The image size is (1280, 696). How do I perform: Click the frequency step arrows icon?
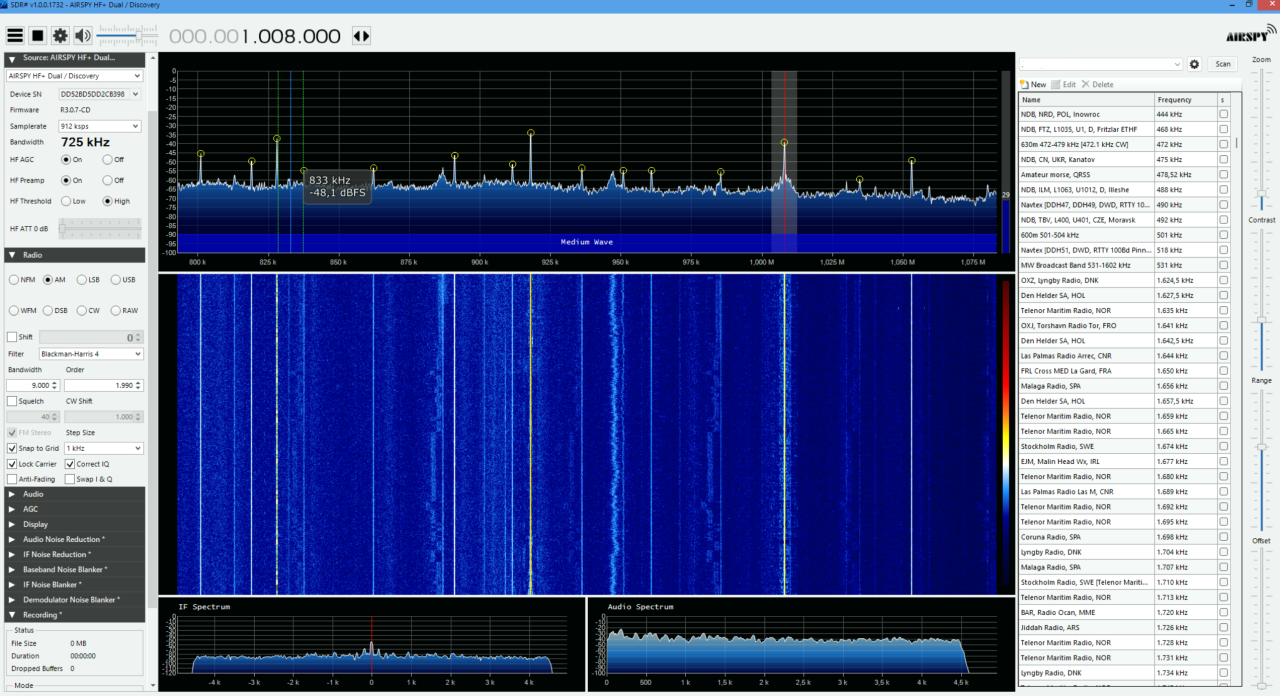pos(361,36)
